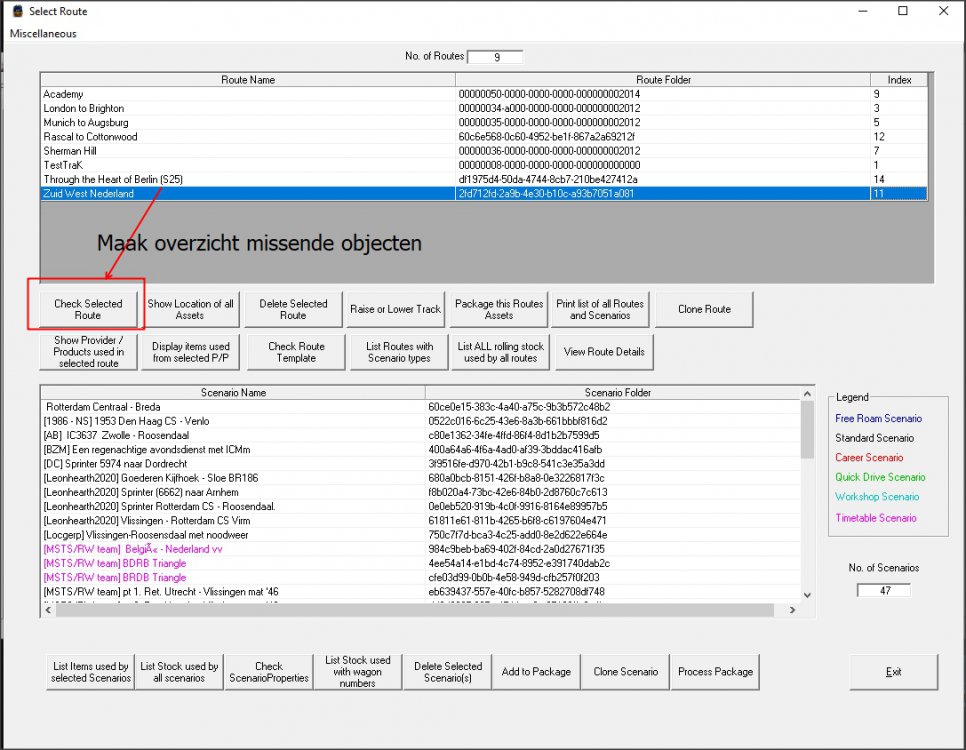Select the Sherman Hill route

(71, 151)
